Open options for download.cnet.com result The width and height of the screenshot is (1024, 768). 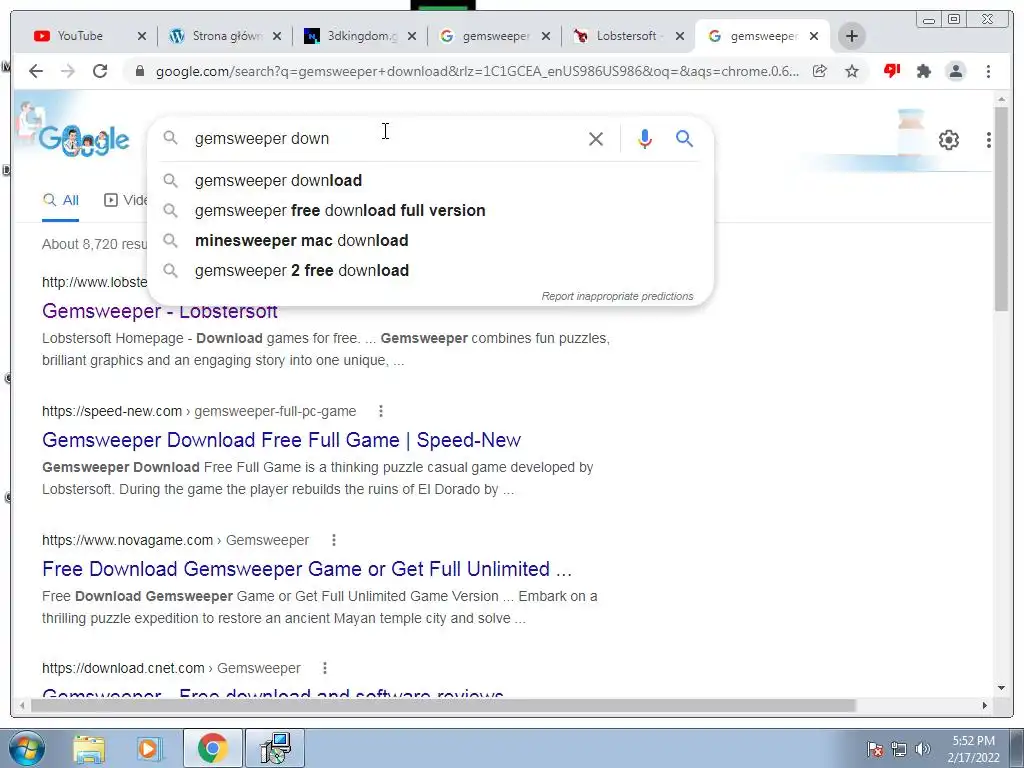point(325,668)
